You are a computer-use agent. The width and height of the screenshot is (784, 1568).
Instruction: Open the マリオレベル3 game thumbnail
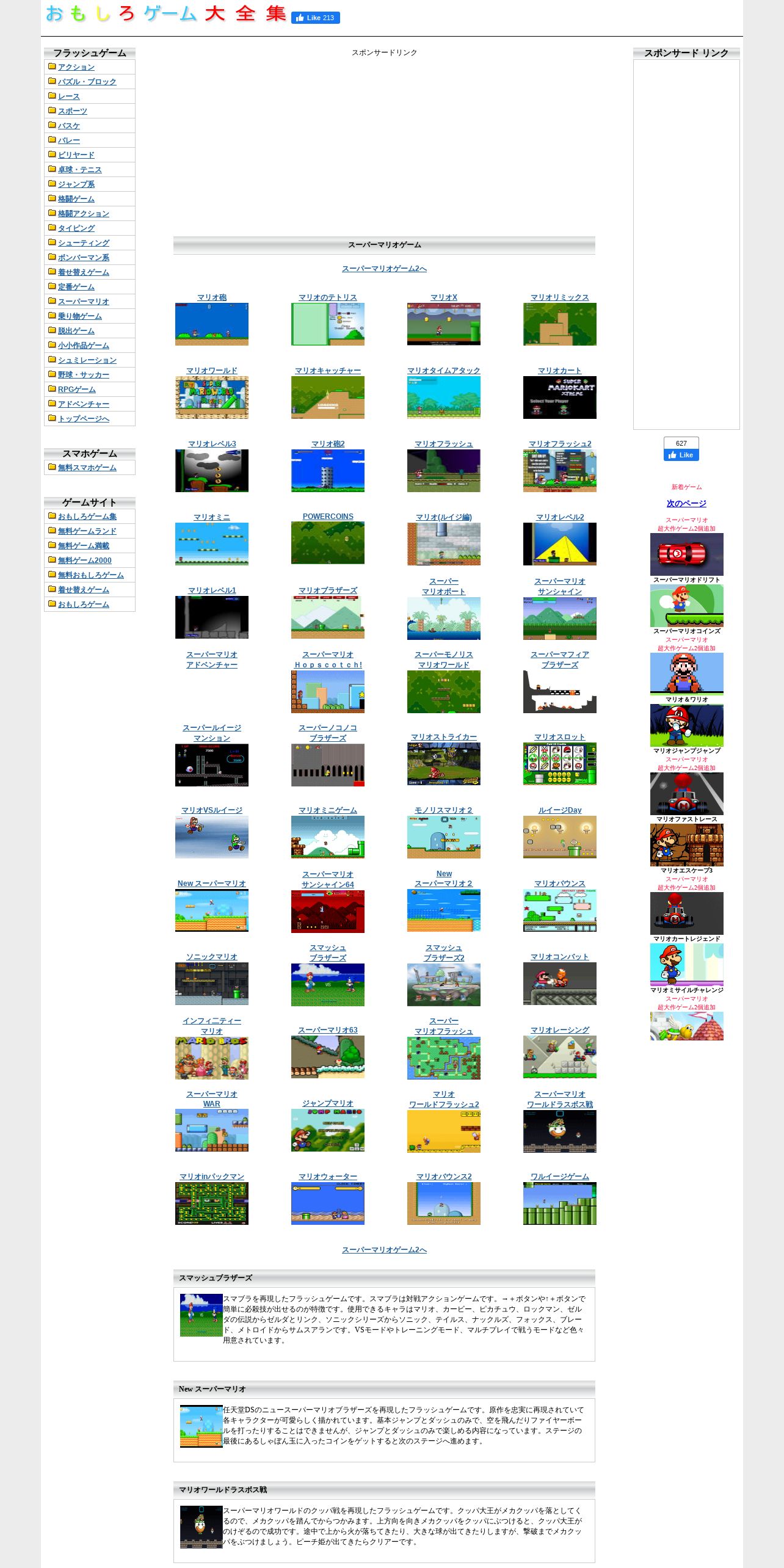(212, 471)
